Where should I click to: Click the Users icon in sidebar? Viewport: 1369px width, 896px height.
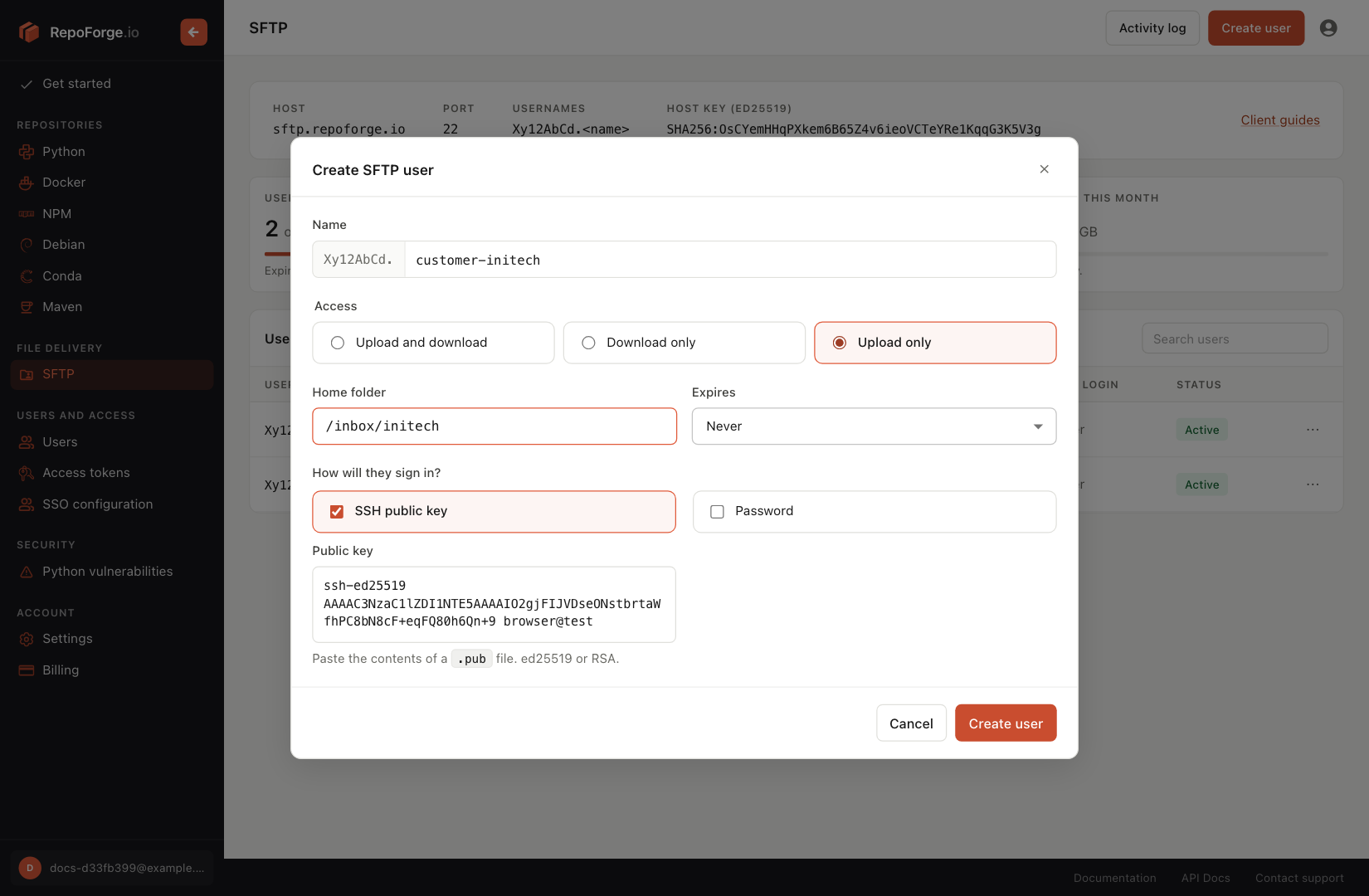pyautogui.click(x=27, y=442)
